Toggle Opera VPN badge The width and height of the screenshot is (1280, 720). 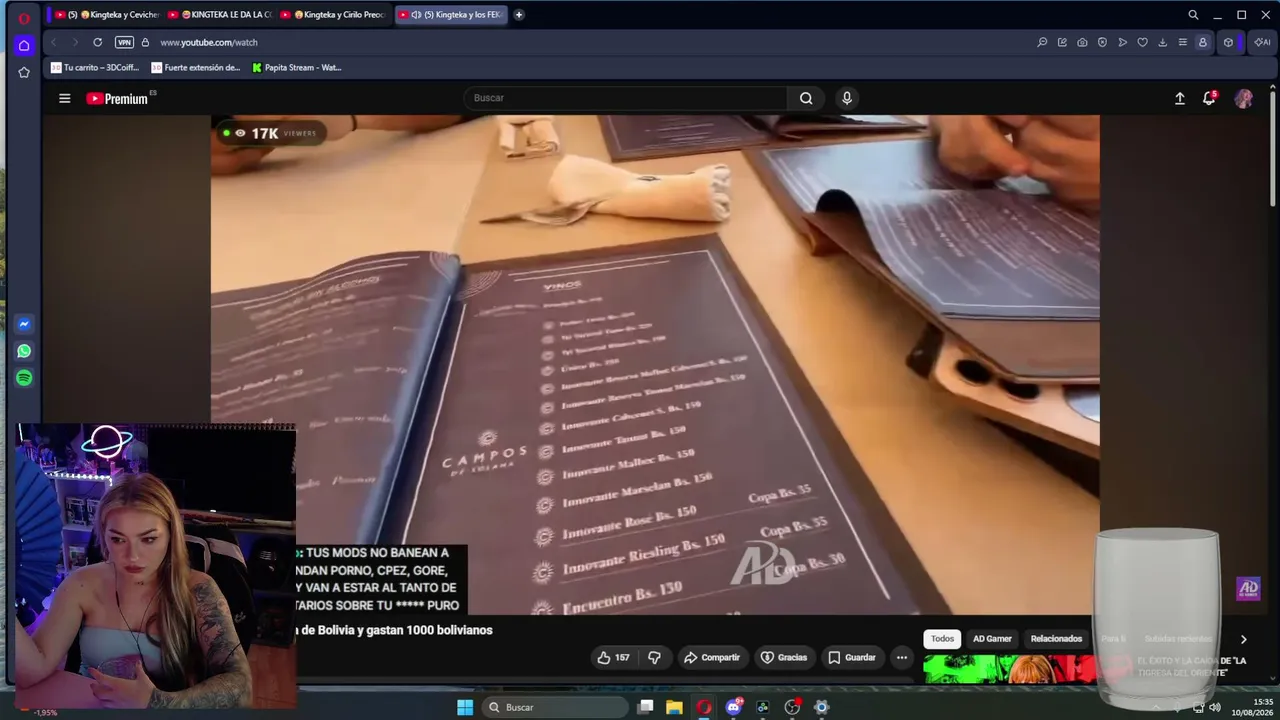coord(124,42)
